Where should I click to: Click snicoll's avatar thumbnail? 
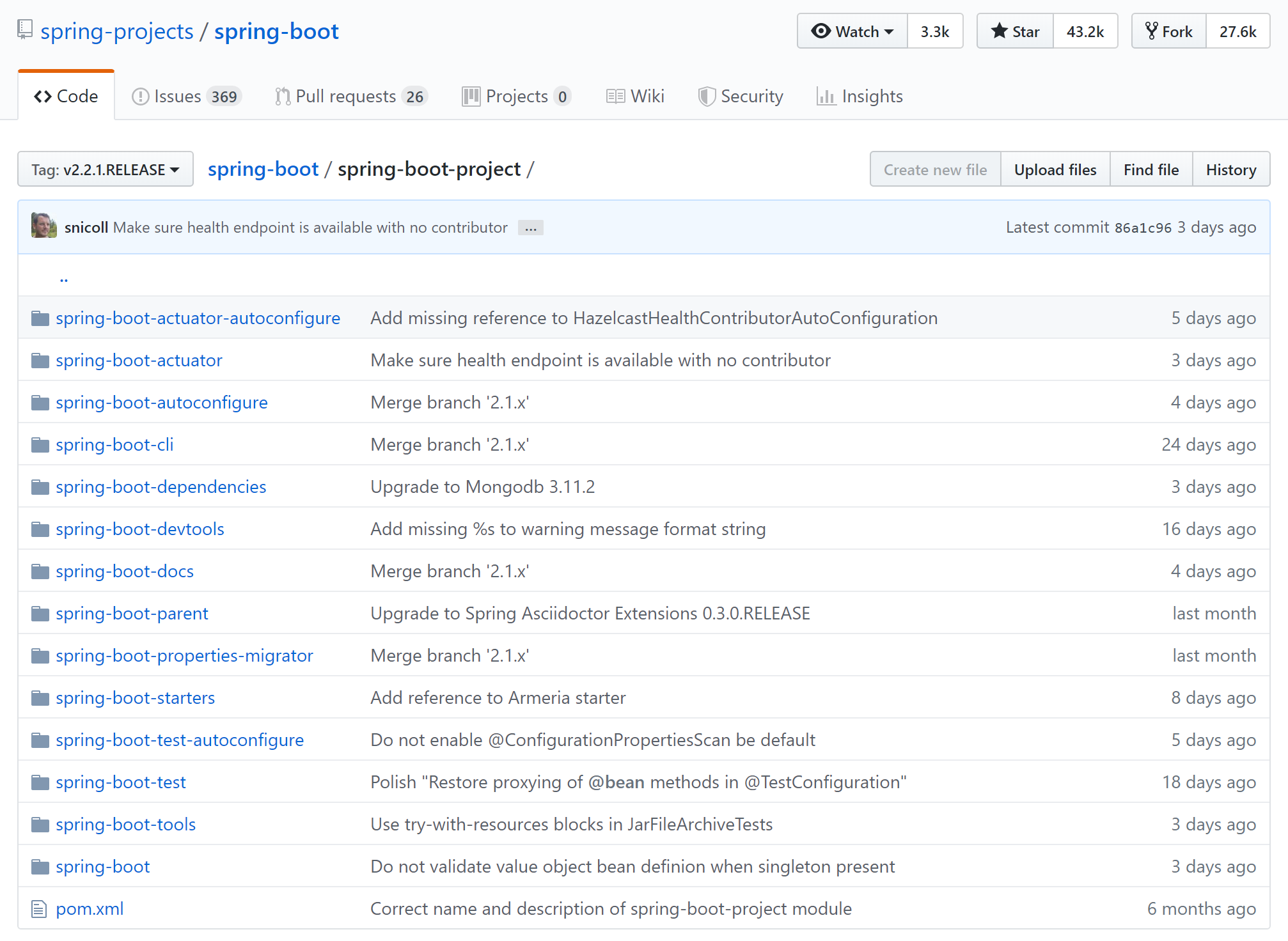point(43,226)
